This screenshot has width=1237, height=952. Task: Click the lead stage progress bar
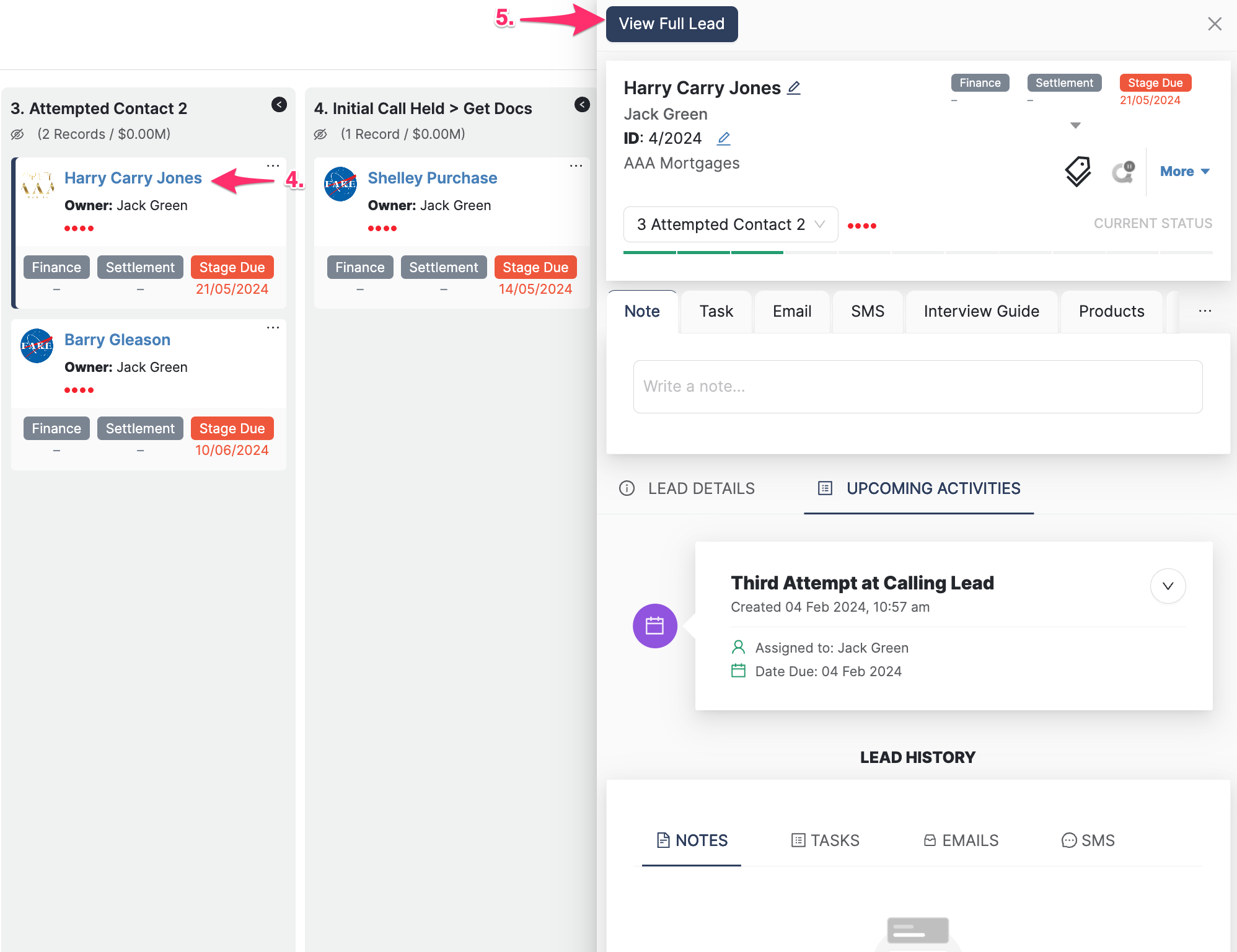point(917,252)
